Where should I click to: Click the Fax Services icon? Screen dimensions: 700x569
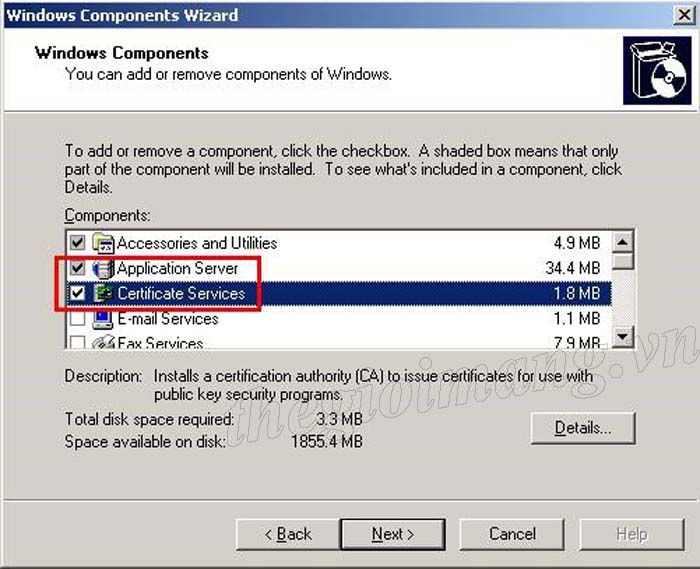[x=103, y=341]
